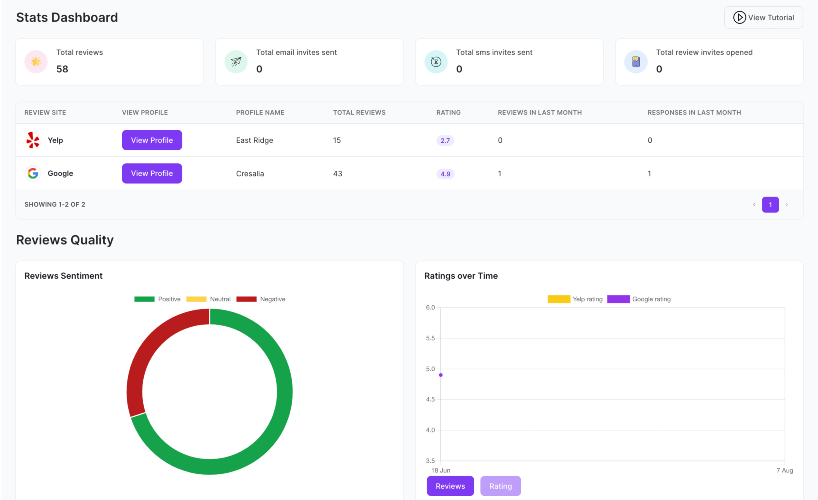Toggle the Google rating legend series
Image resolution: width=818 pixels, height=500 pixels.
(639, 299)
